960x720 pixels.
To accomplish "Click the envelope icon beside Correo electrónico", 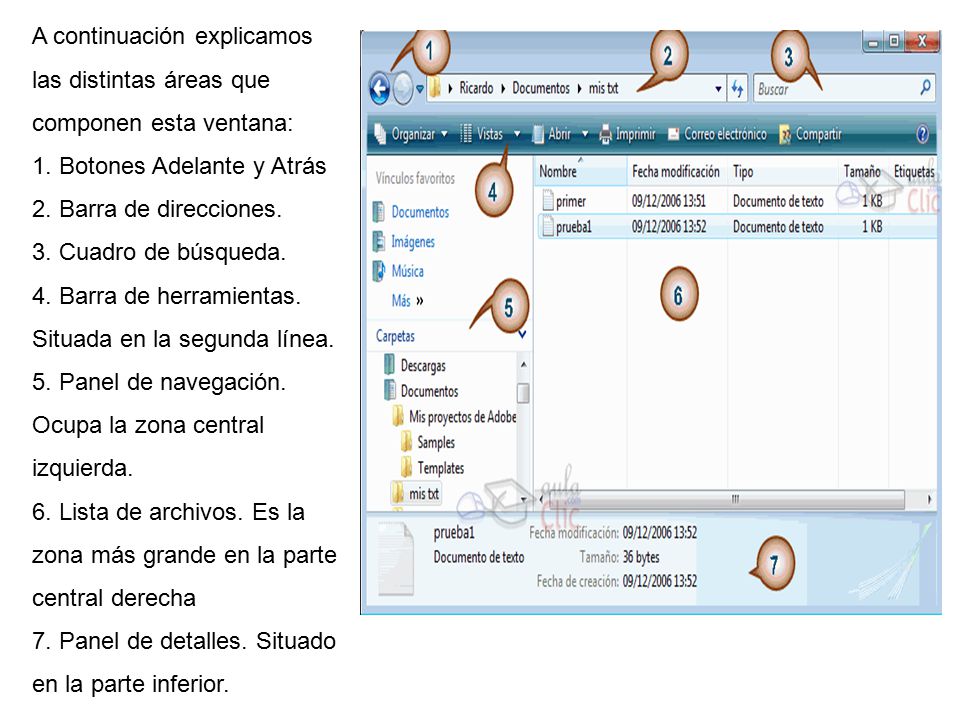I will click(673, 134).
